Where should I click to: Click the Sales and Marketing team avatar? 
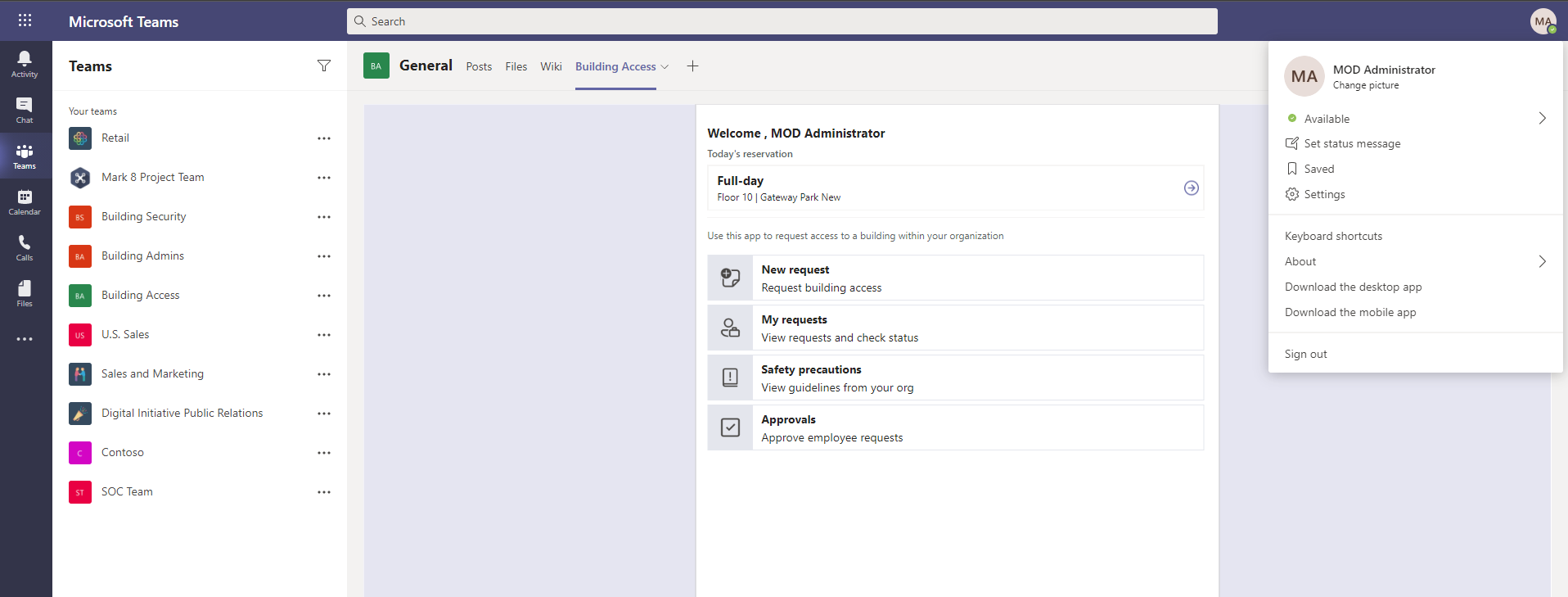(x=80, y=374)
